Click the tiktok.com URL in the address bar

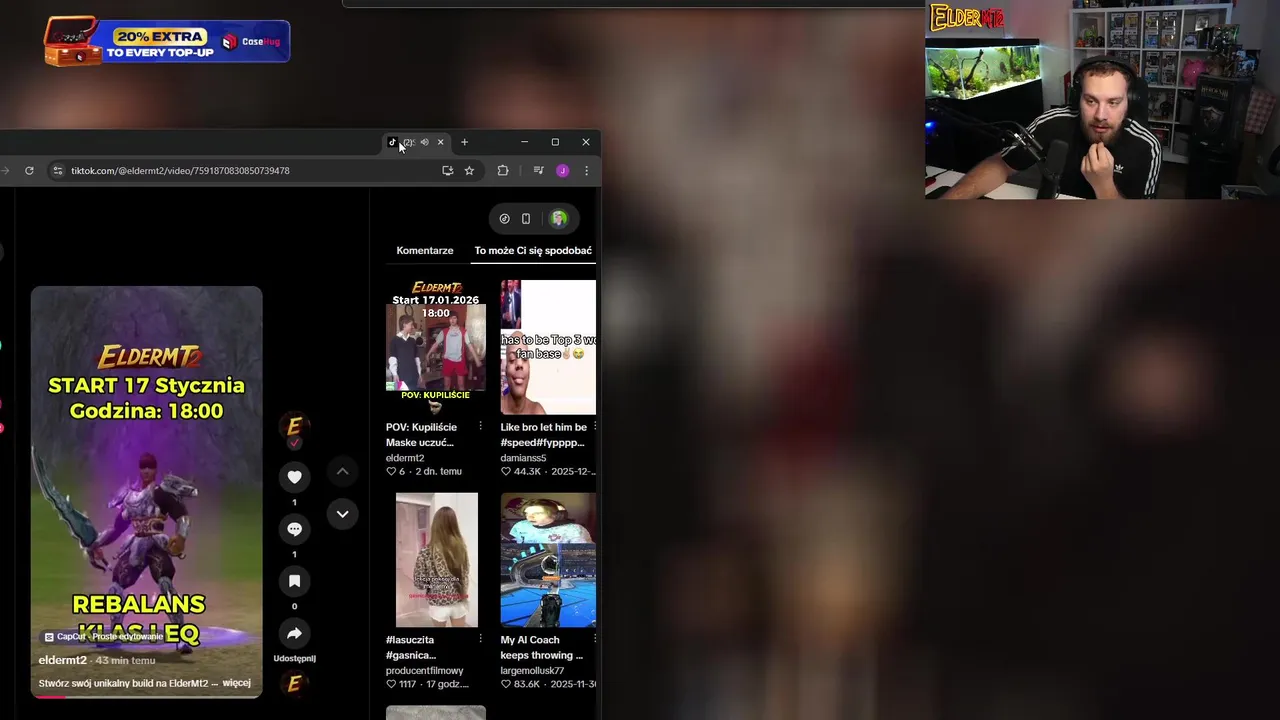point(180,171)
